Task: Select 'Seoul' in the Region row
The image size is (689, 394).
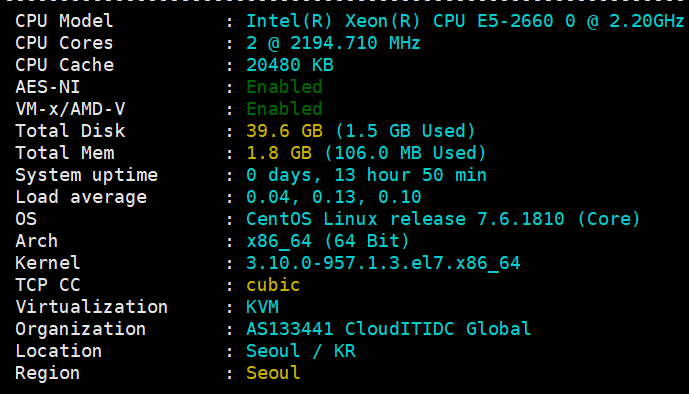Action: (x=273, y=372)
